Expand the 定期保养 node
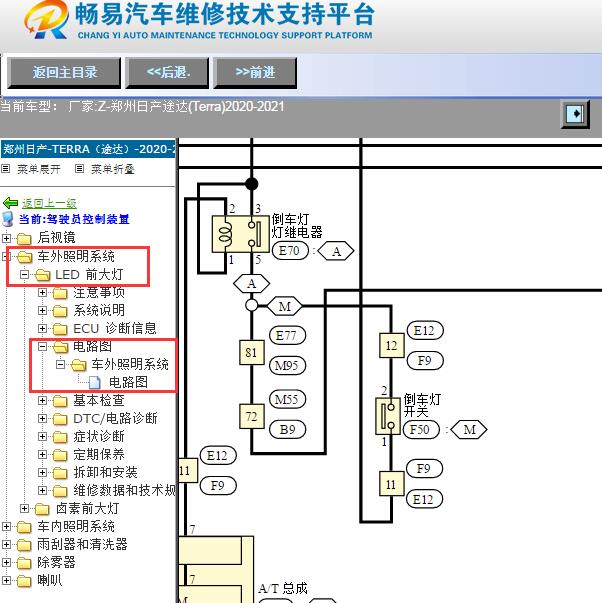 click(x=42, y=455)
